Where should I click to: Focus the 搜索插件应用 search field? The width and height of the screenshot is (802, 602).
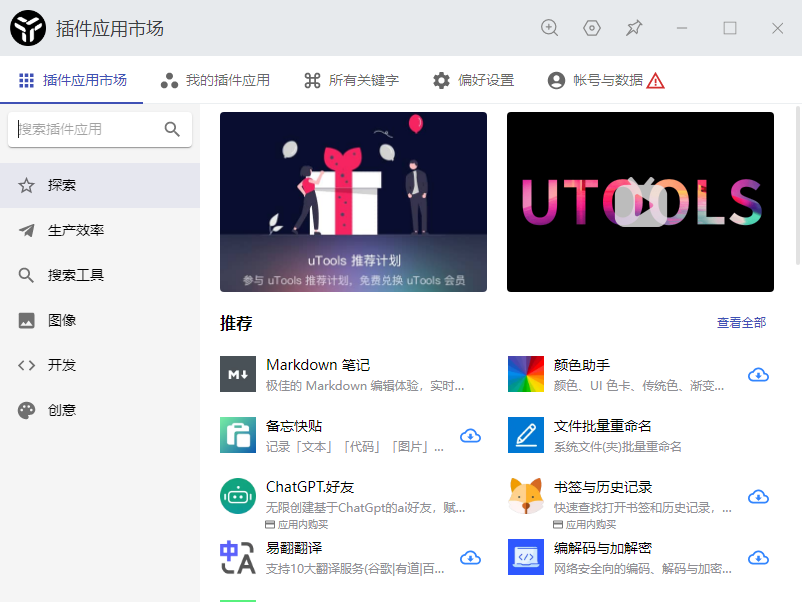[x=100, y=129]
